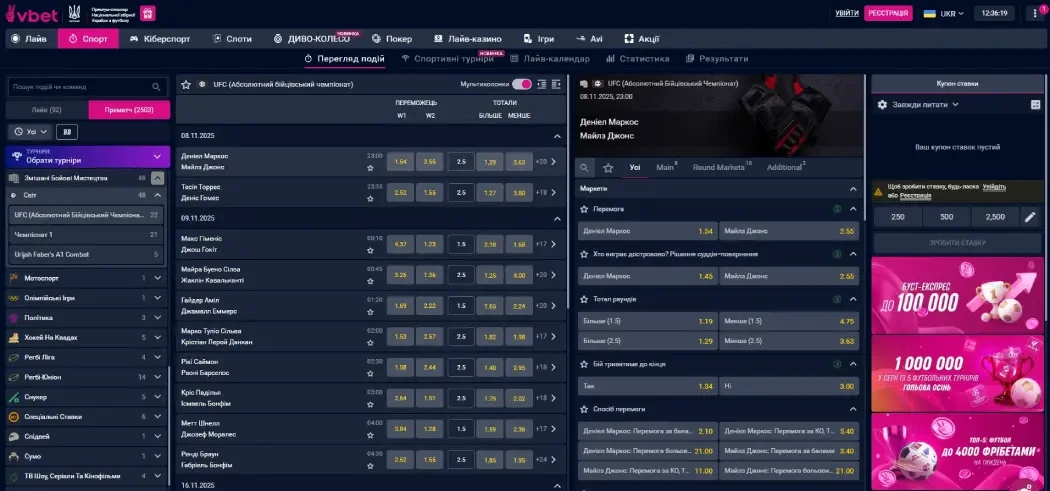
Task: Star the Тесін Торрес vs Деніс Гомес match
Action: (370, 198)
